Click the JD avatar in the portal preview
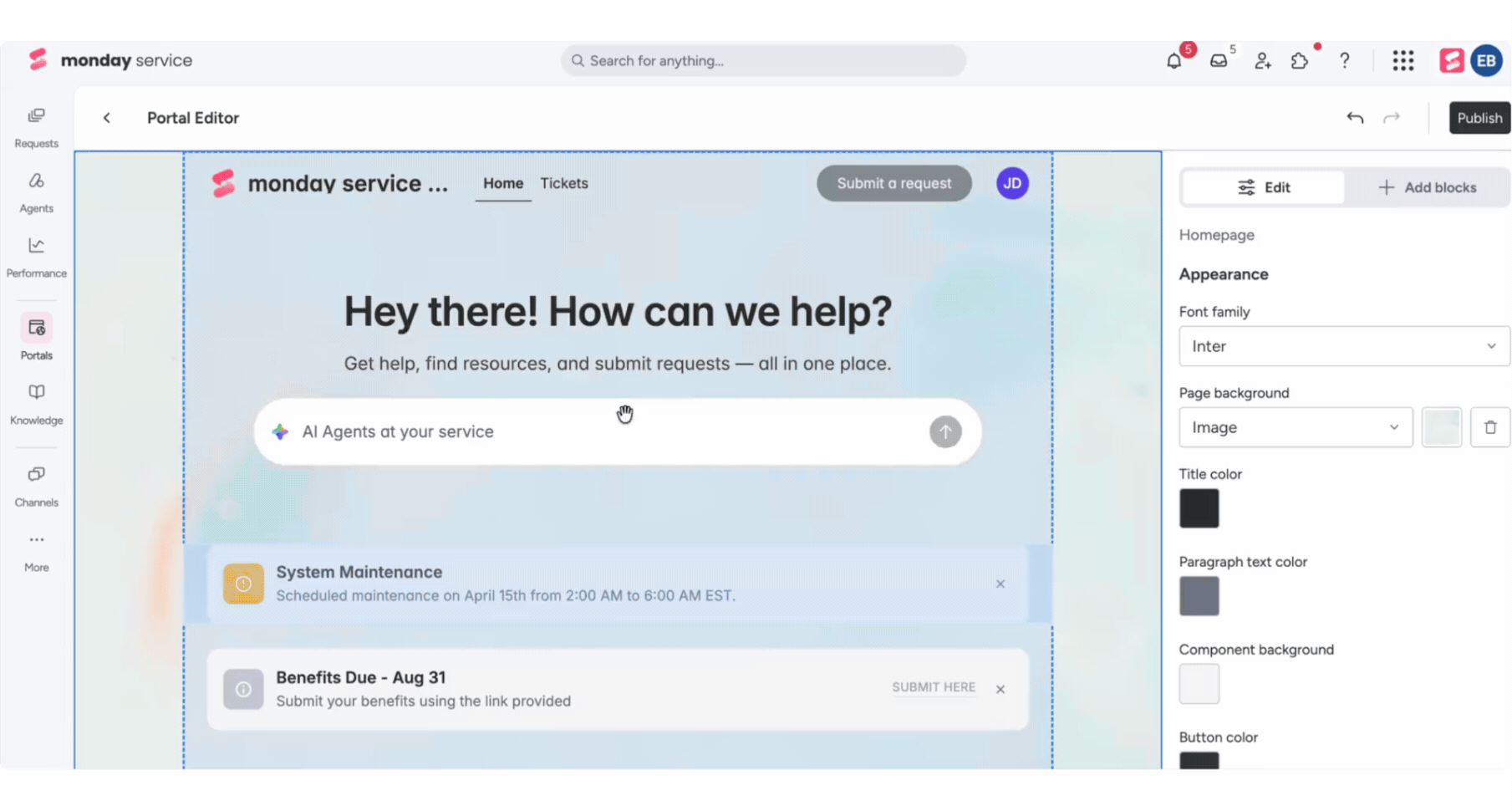Viewport: 1512px width, 811px height. click(1012, 183)
